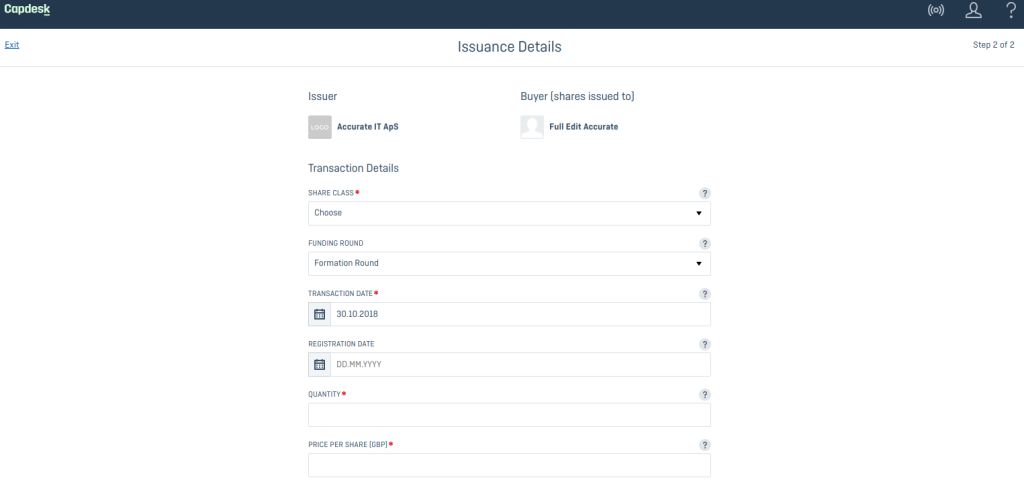Image resolution: width=1024 pixels, height=484 pixels.
Task: Click the buyer avatar for Full Edit Accurate
Action: pos(532,127)
